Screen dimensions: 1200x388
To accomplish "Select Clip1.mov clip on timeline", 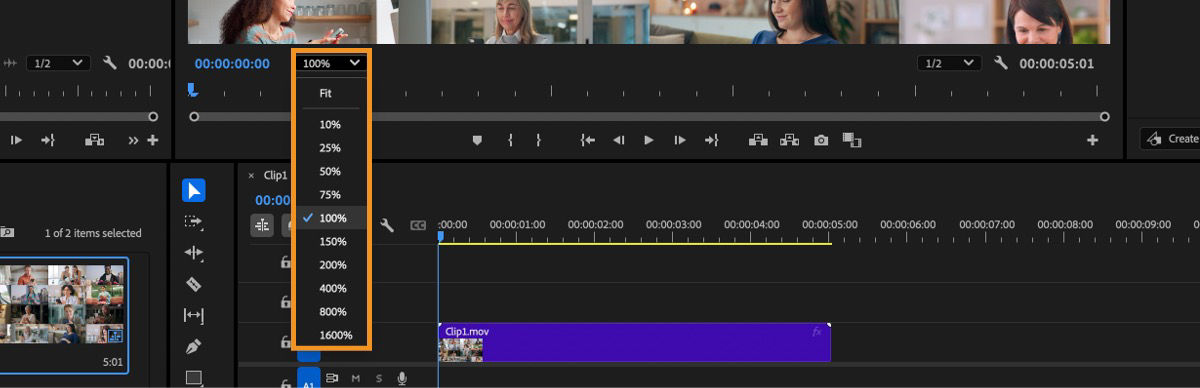I will coord(634,342).
